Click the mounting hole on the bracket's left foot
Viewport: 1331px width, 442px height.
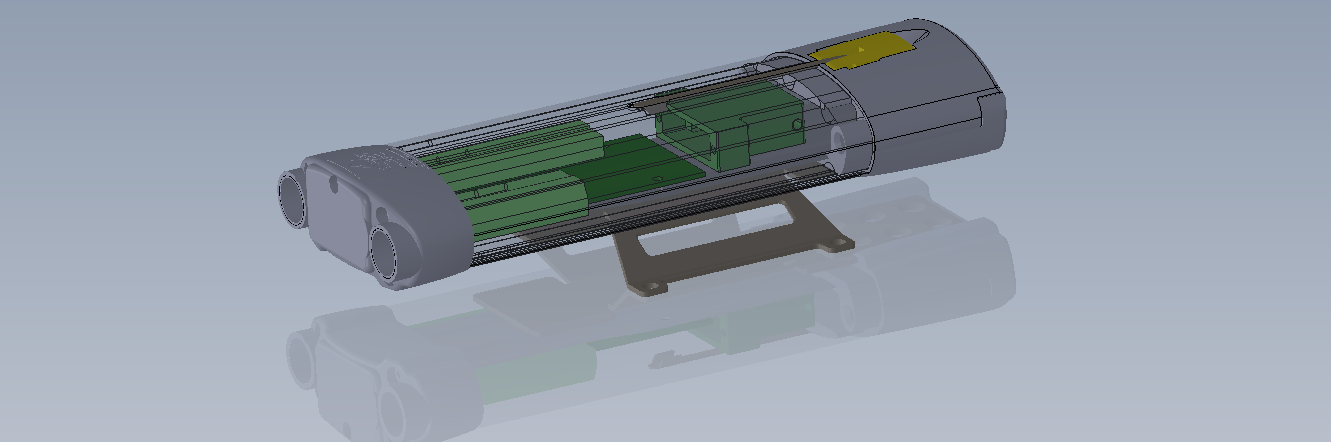pos(655,288)
